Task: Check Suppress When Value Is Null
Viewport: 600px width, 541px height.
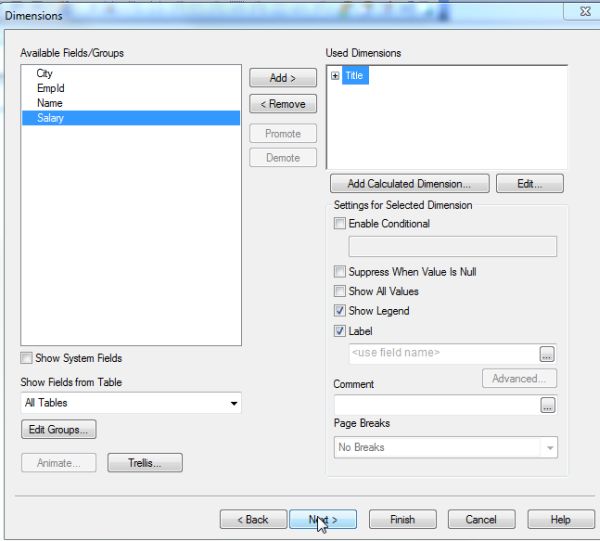Action: [339, 272]
